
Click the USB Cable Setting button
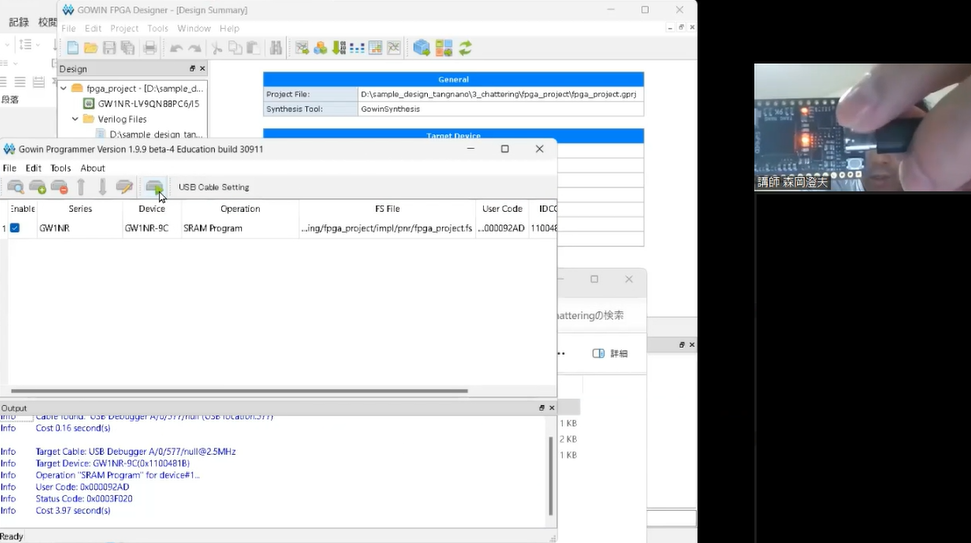pyautogui.click(x=213, y=187)
